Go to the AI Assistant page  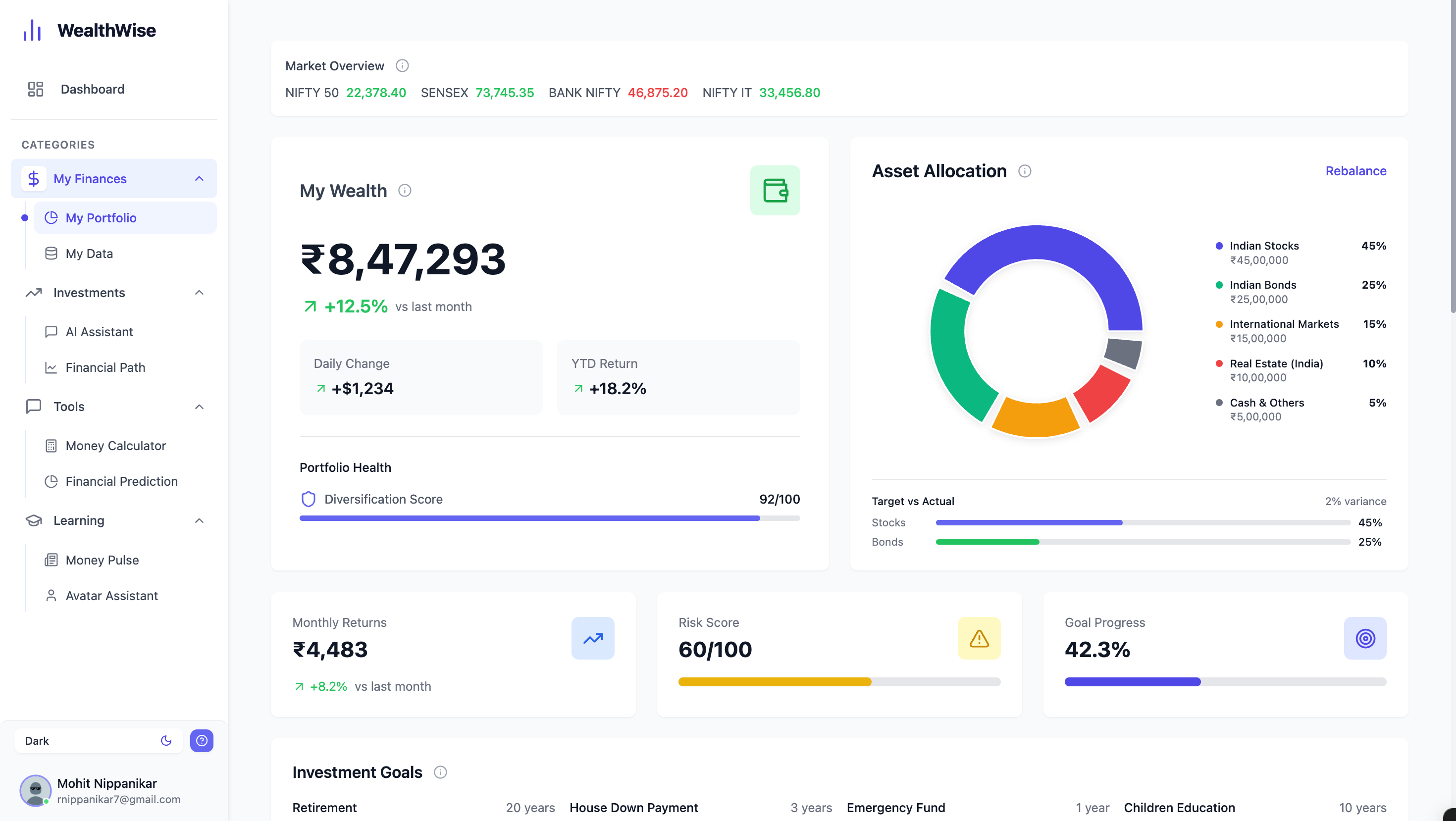(x=99, y=332)
